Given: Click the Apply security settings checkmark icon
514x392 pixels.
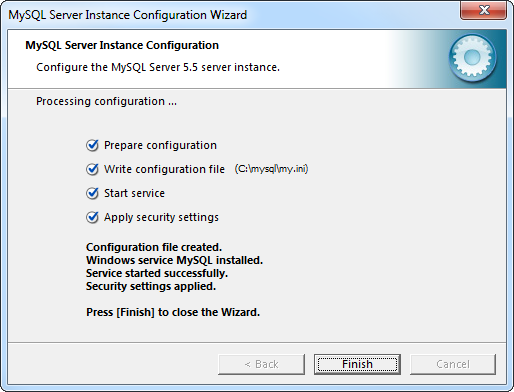Looking at the screenshot, I should (92, 217).
